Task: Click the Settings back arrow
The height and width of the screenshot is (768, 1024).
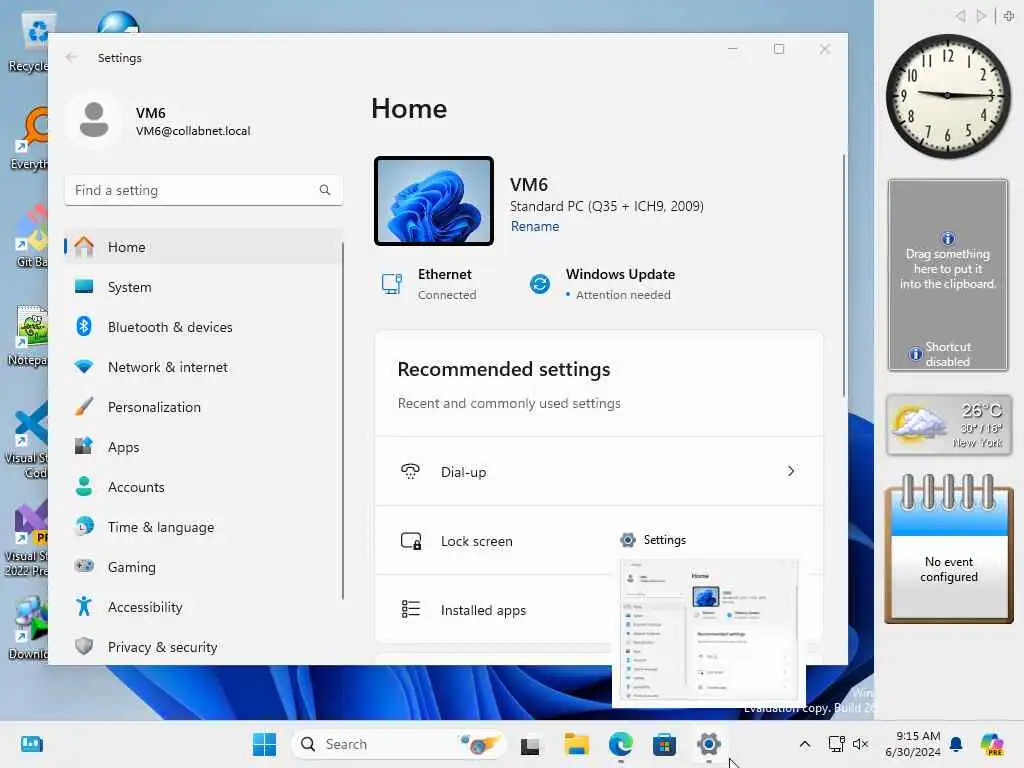Action: click(72, 57)
